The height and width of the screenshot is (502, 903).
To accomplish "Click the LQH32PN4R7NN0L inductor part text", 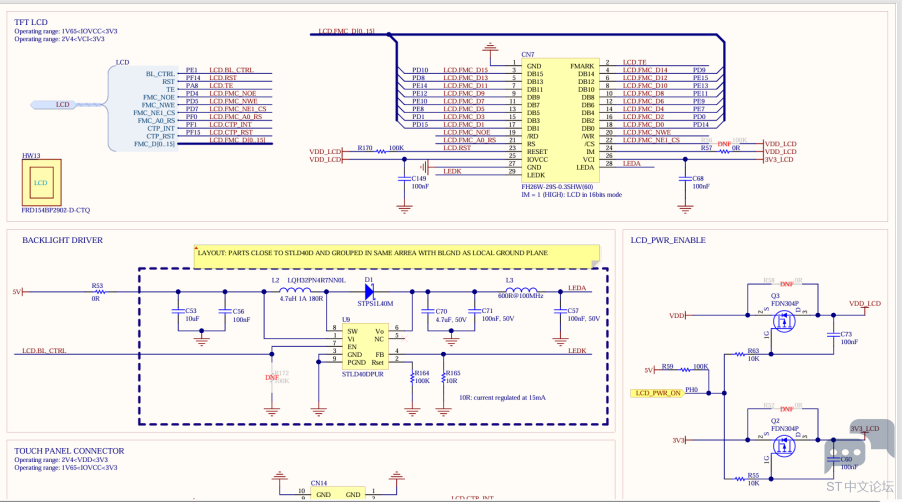I will 316,280.
